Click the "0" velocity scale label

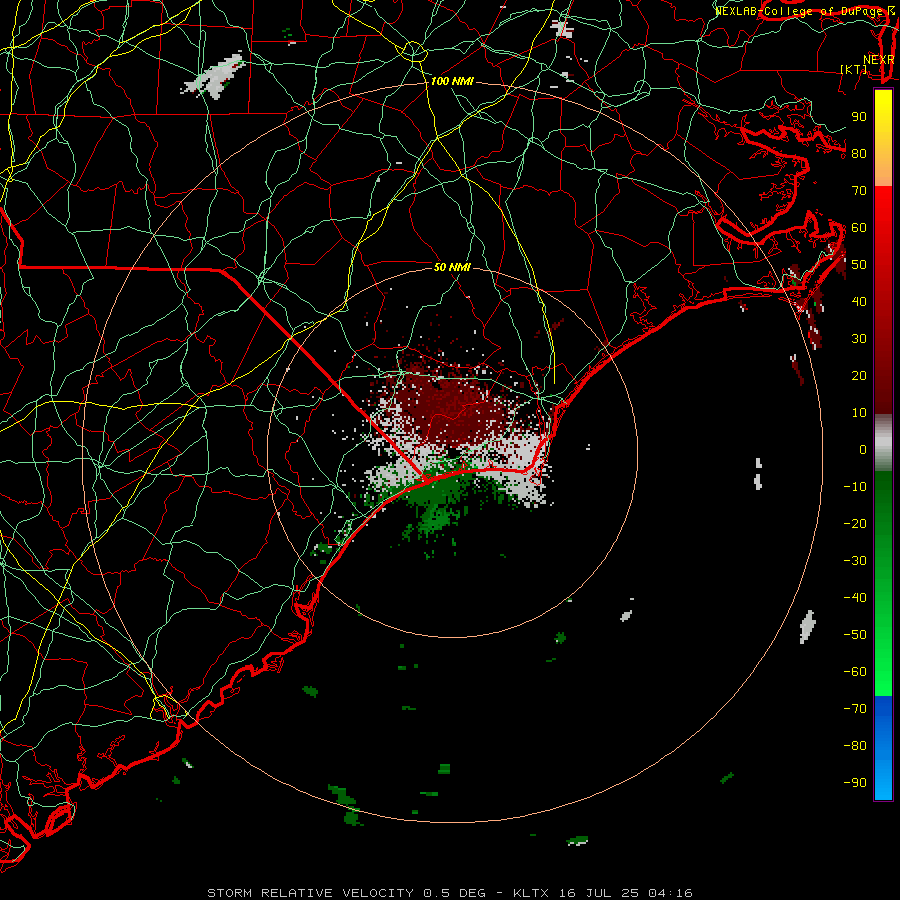863,450
